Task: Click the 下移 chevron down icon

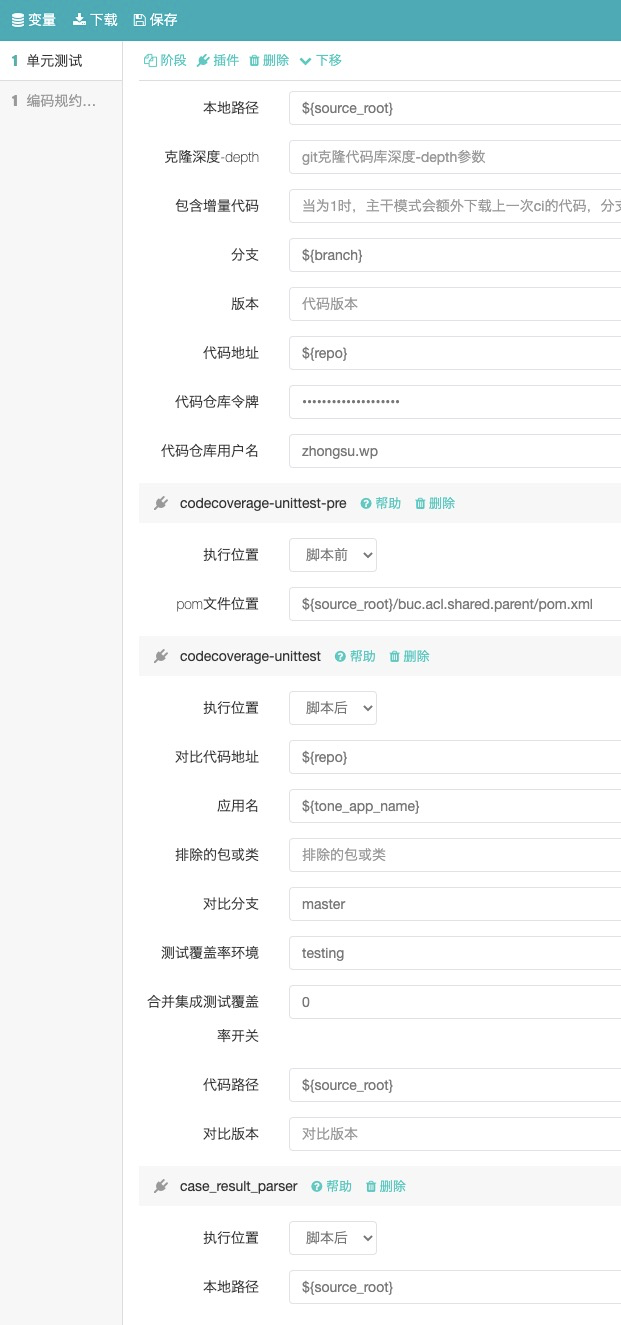Action: (x=306, y=61)
